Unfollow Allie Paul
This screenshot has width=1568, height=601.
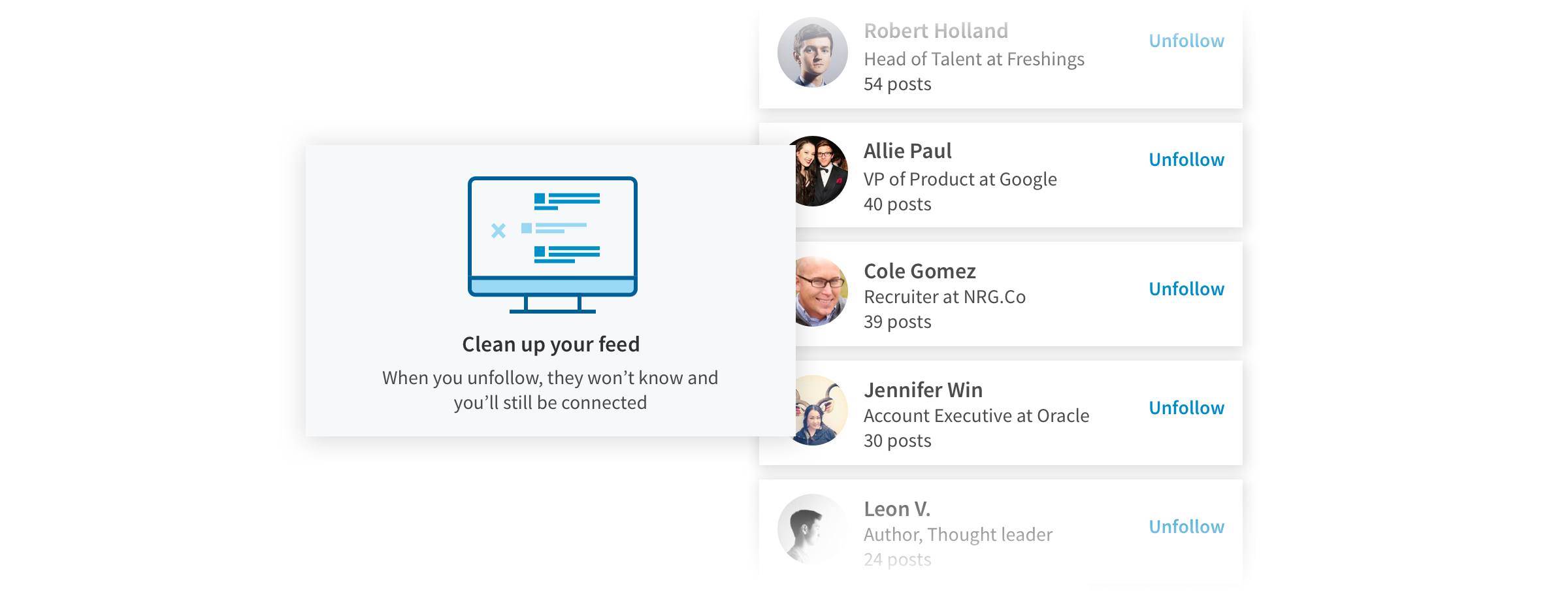tap(1186, 159)
